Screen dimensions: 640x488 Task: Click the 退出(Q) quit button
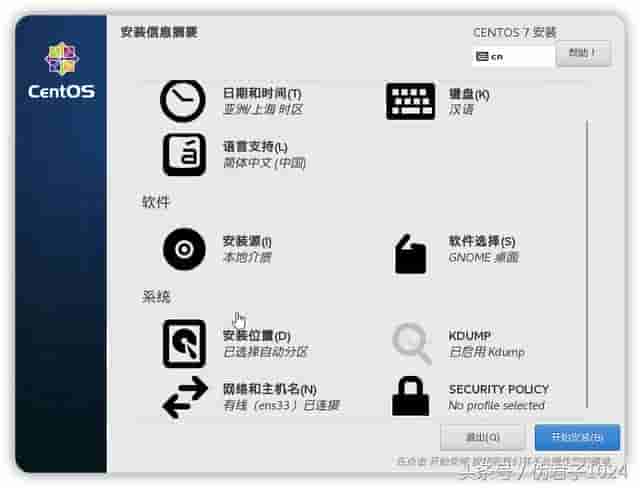tap(482, 437)
